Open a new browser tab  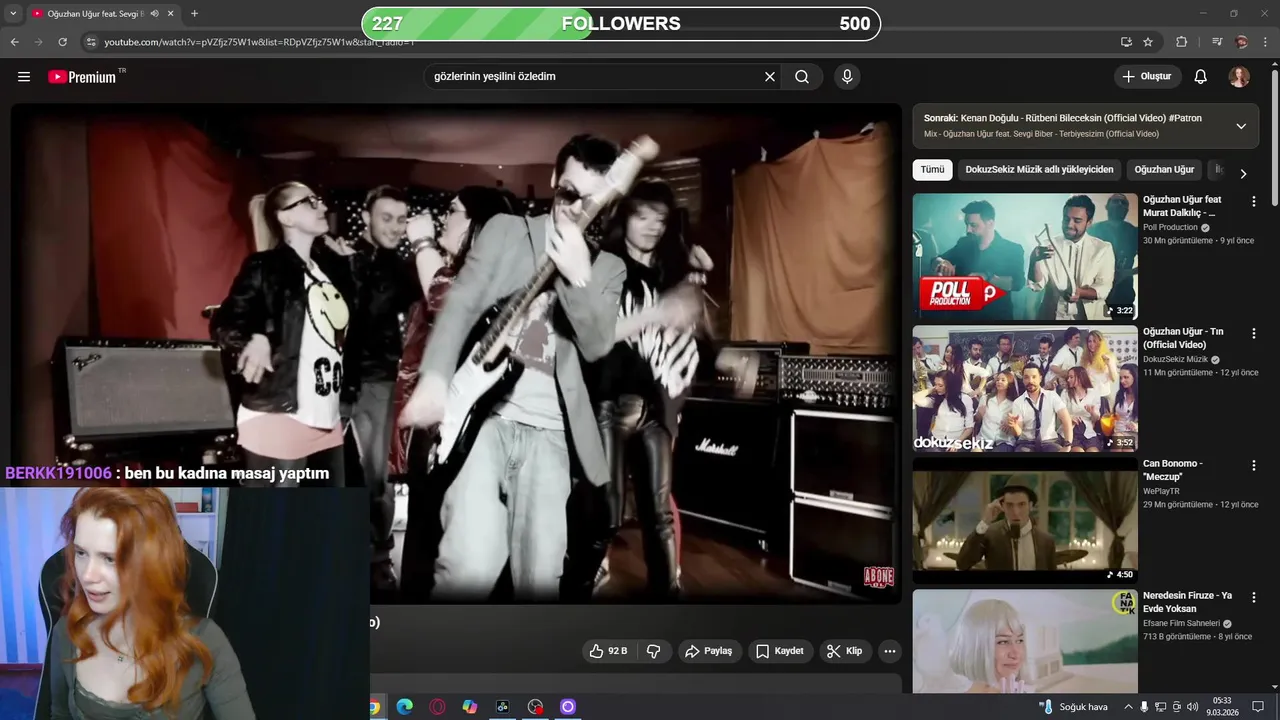point(194,14)
